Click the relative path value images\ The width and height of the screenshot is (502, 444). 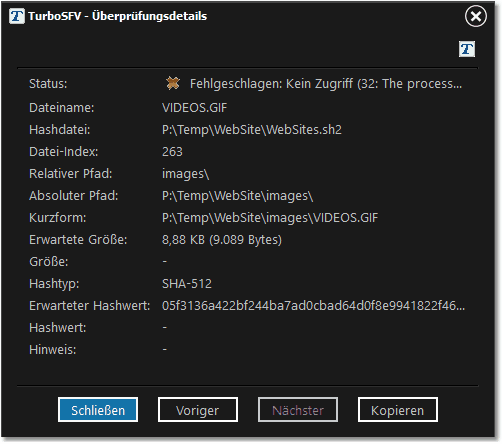click(185, 174)
